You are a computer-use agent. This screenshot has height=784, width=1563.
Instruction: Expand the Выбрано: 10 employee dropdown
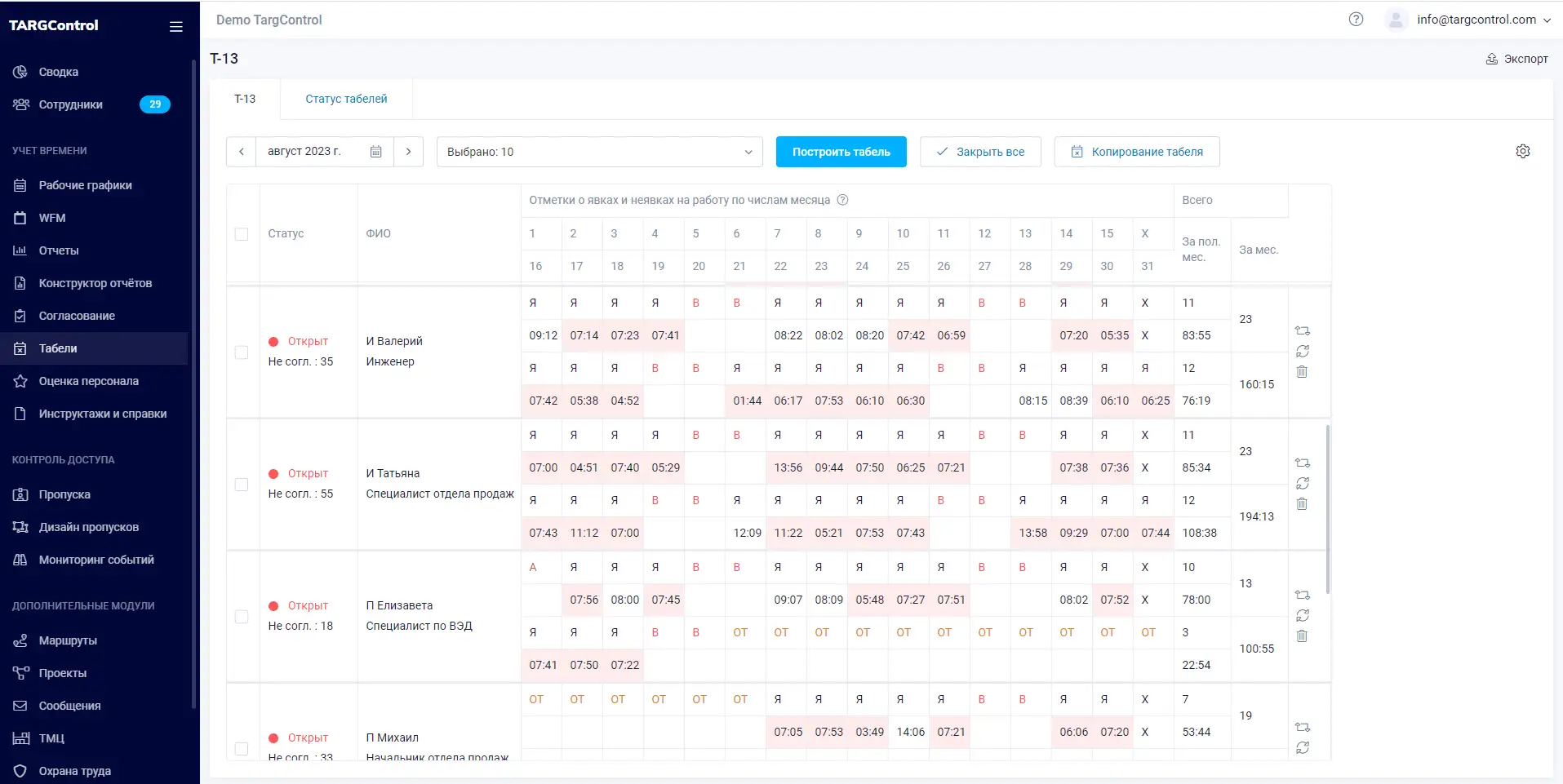(x=600, y=152)
